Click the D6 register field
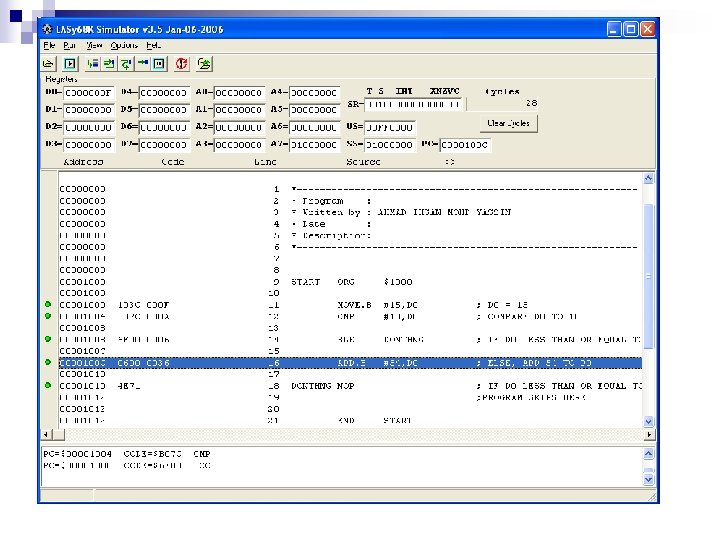The width and height of the screenshot is (720, 540). point(164,127)
